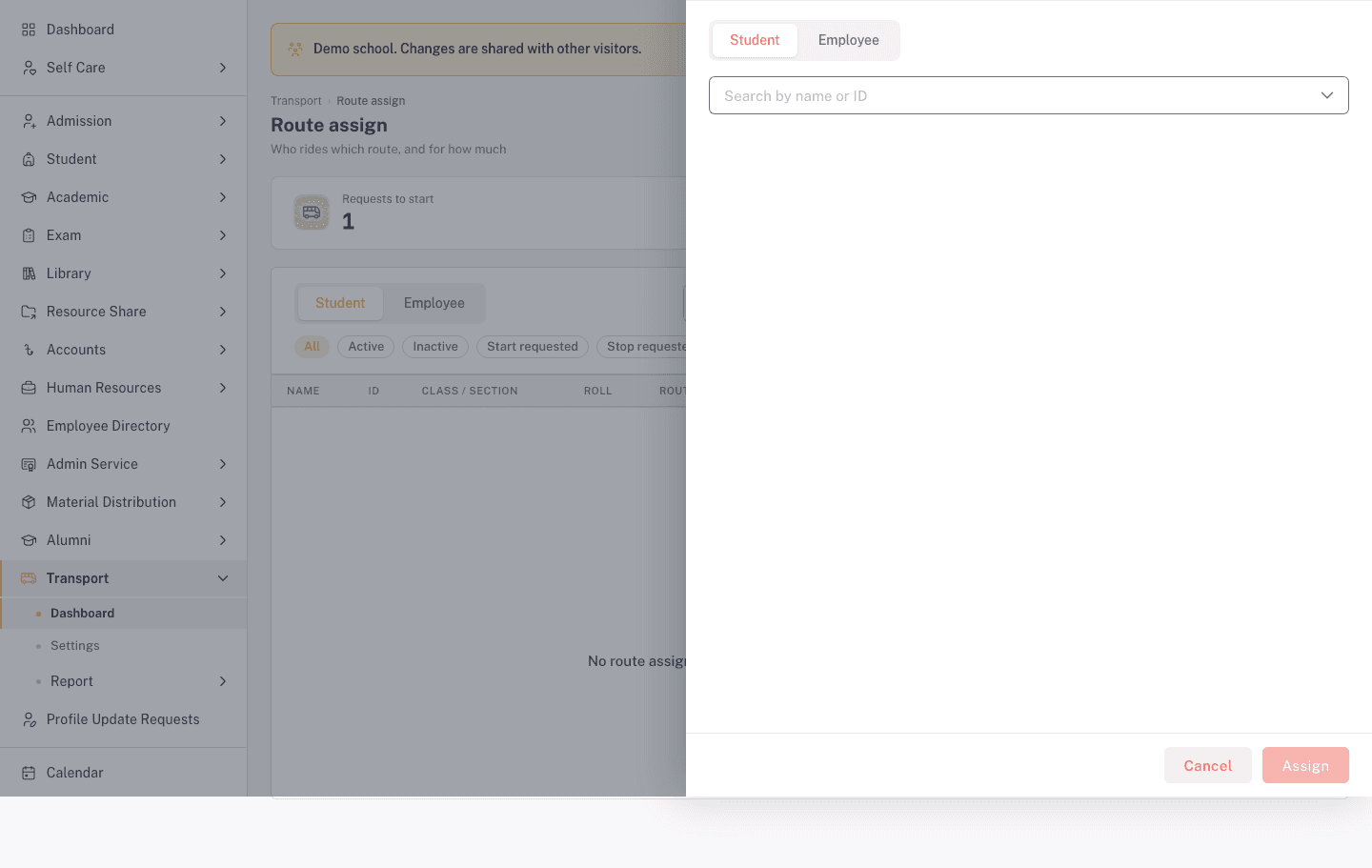Screen dimensions: 1372x868
Task: Click the Calendar icon in sidebar
Action: 29,773
